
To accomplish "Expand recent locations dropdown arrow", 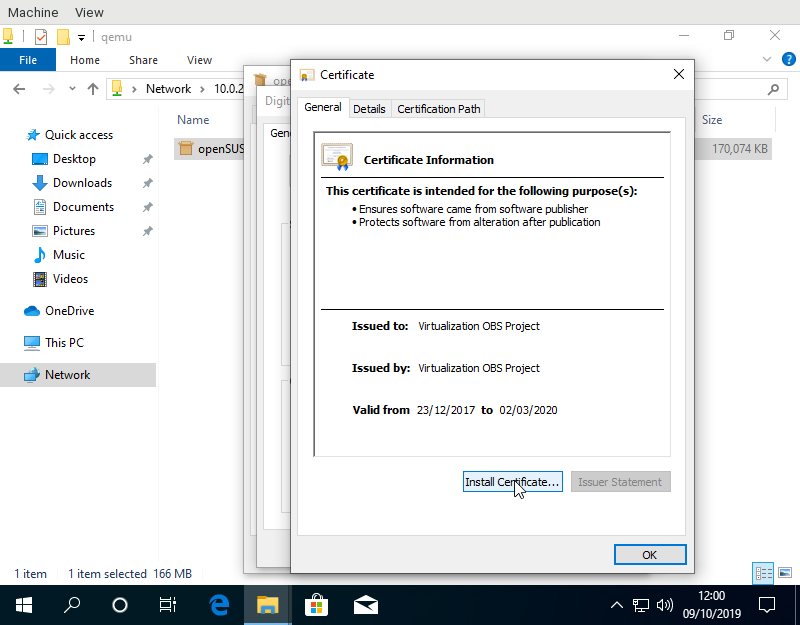I will pyautogui.click(x=70, y=89).
